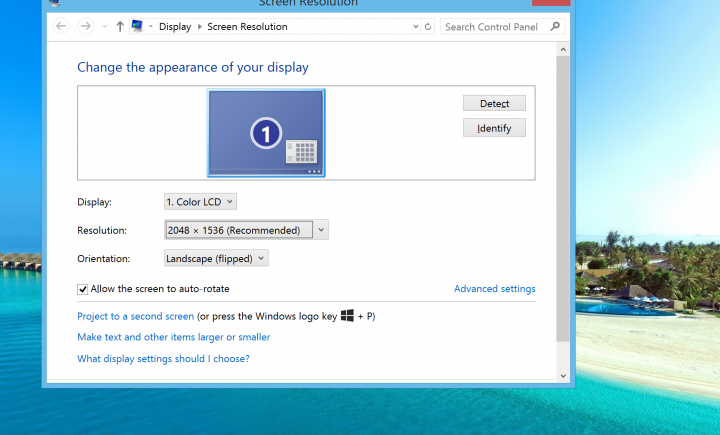The image size is (720, 435).
Task: Open the Display dropdown showing Color LCD
Action: (x=200, y=202)
